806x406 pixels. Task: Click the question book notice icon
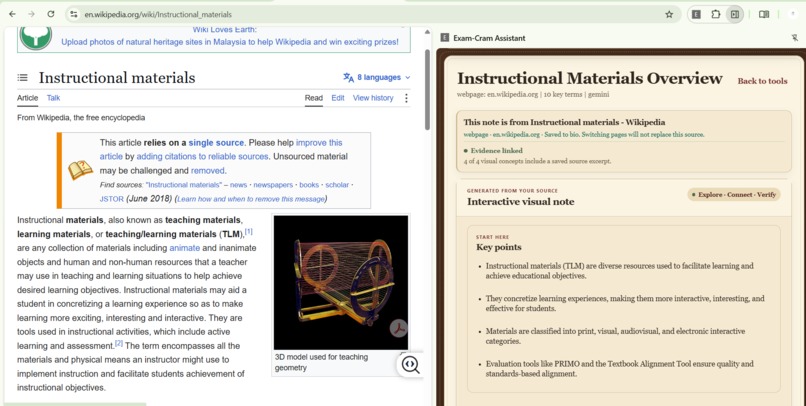click(81, 170)
